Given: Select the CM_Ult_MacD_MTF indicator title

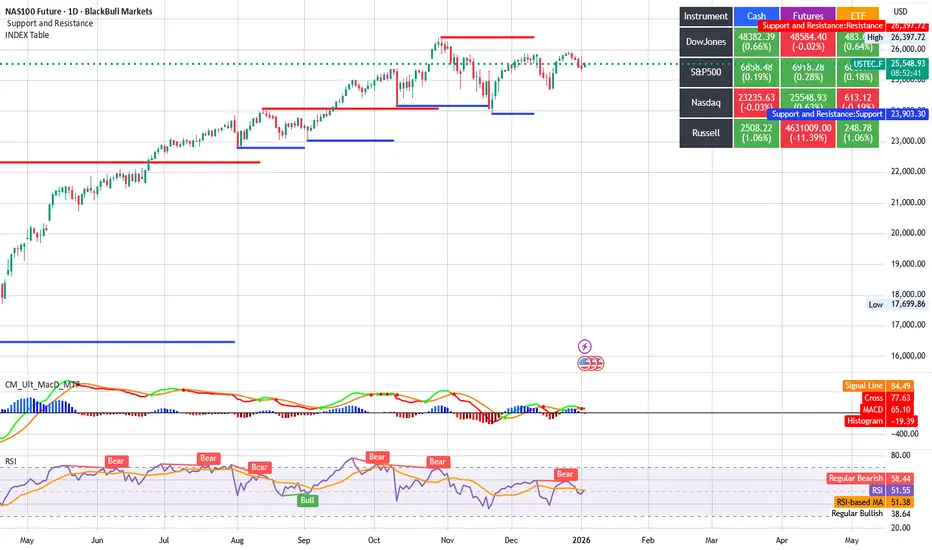Looking at the screenshot, I should (x=42, y=385).
